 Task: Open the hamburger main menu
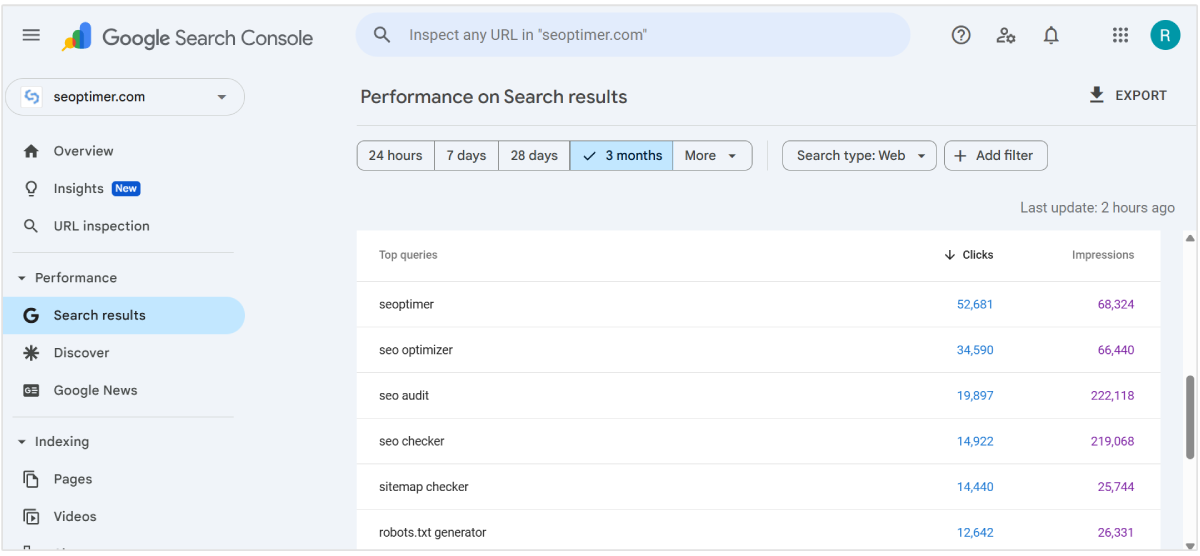click(31, 35)
